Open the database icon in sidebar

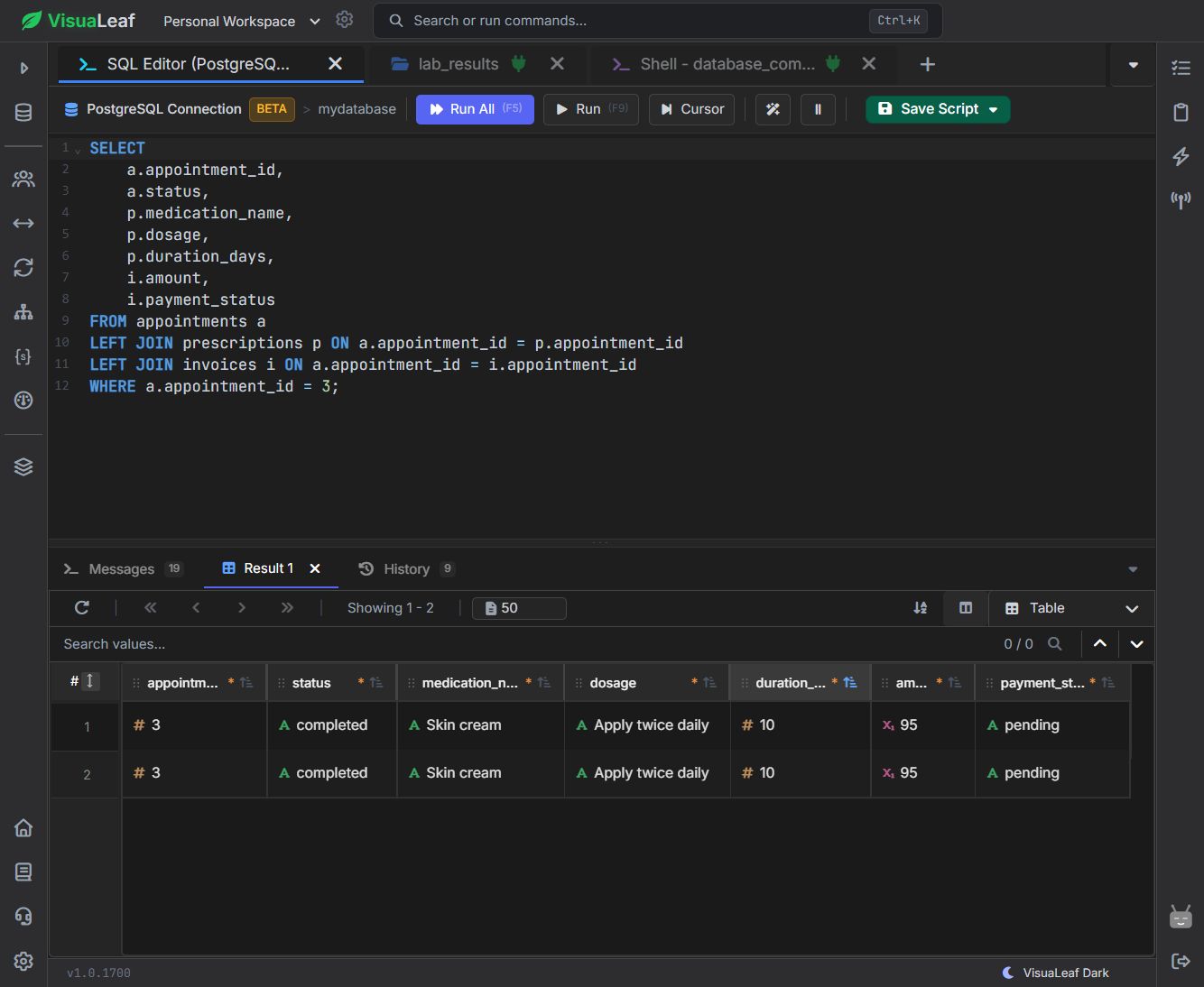pyautogui.click(x=23, y=112)
